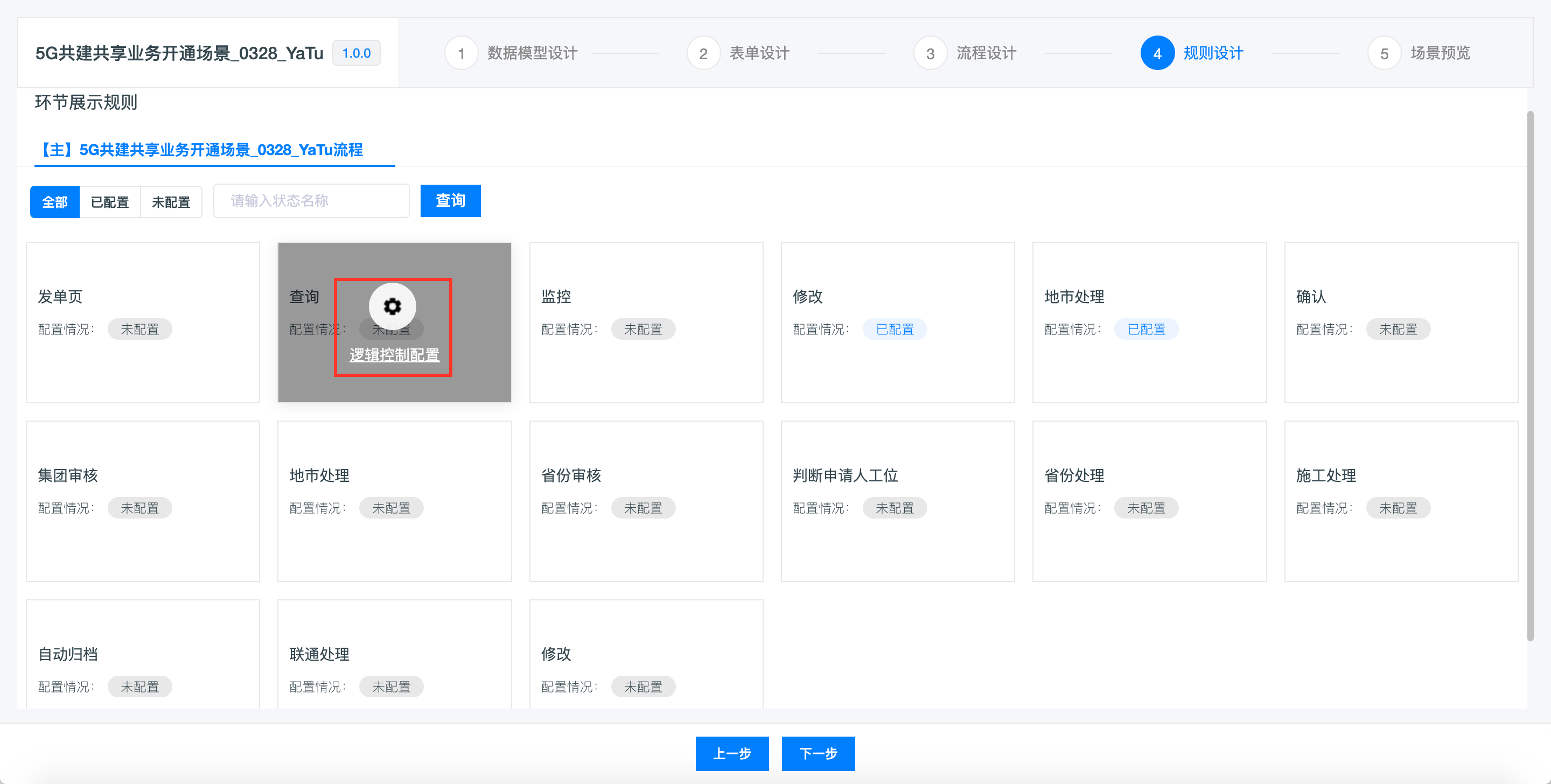The width and height of the screenshot is (1551, 784).
Task: Click the gear icon on the 查询 card
Action: tap(393, 306)
